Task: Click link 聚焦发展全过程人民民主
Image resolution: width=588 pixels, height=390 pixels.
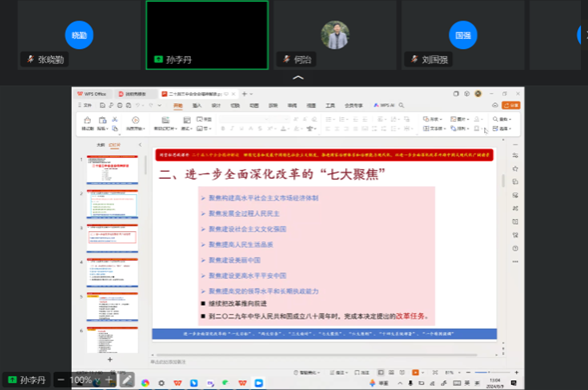Action: pos(244,213)
